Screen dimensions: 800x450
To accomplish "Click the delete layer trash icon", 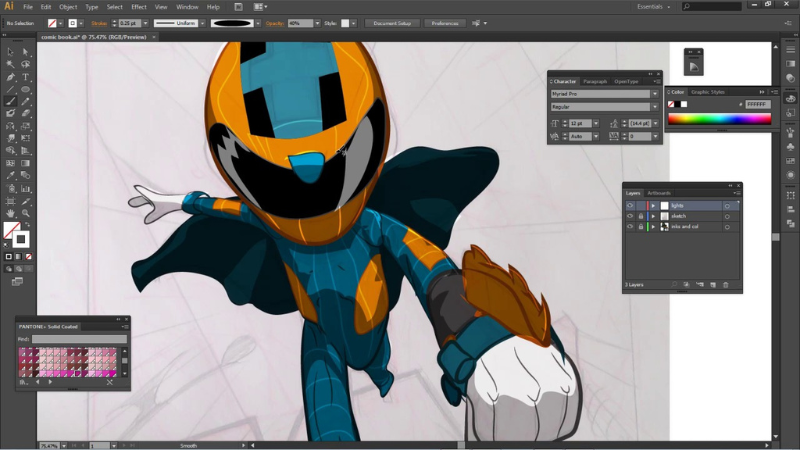I will point(726,285).
